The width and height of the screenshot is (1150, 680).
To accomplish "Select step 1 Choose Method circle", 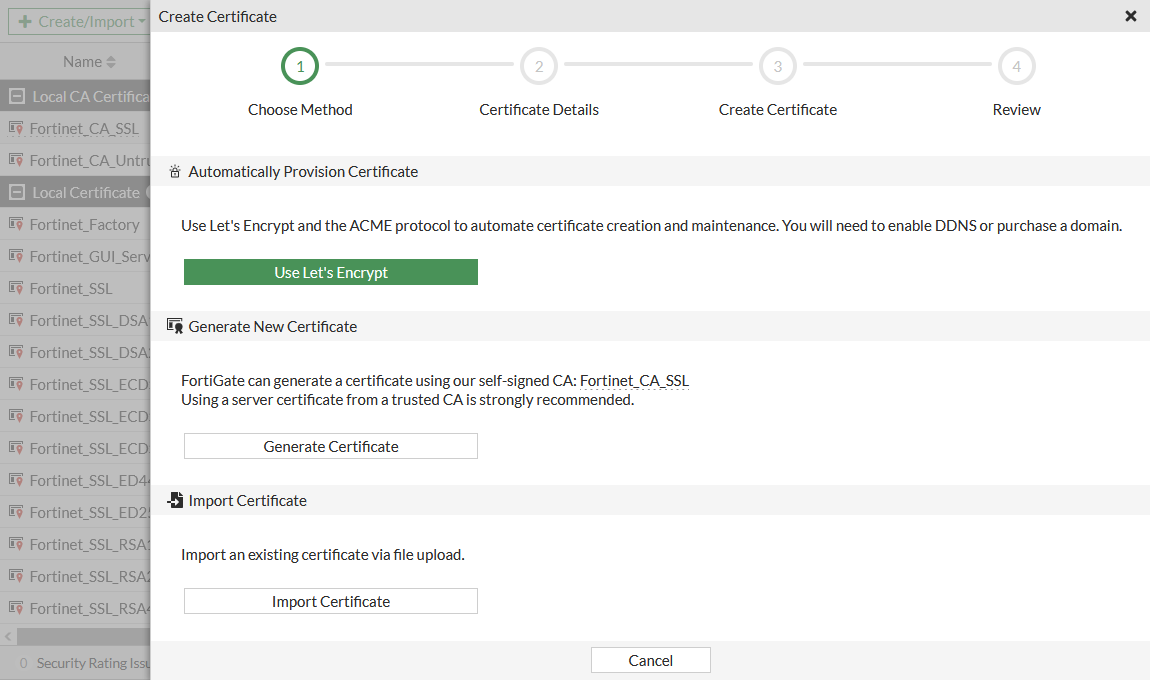I will point(300,67).
